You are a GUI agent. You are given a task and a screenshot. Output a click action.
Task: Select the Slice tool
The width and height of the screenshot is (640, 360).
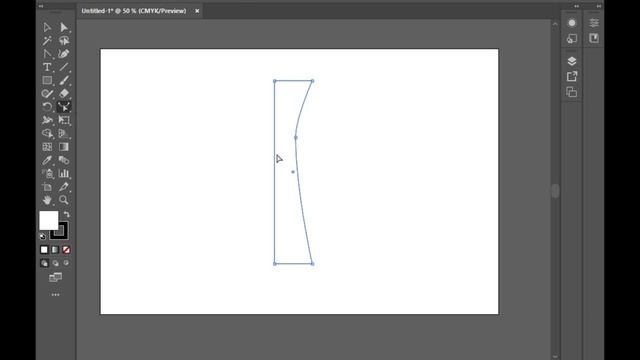64,187
